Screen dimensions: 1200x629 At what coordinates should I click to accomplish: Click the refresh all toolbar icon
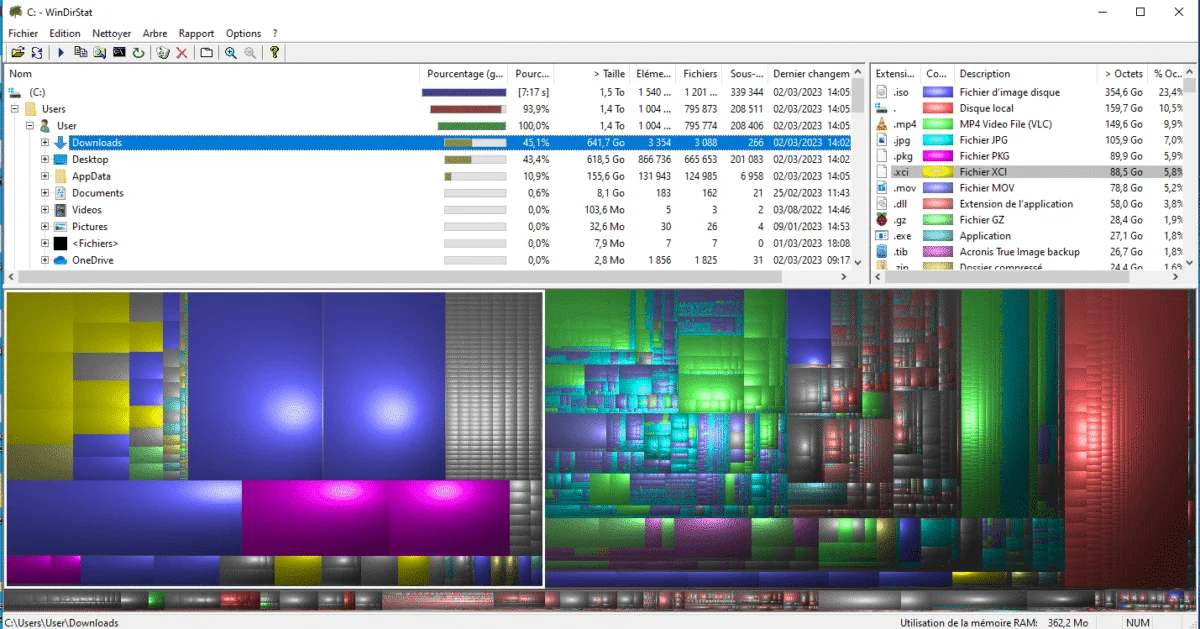(37, 53)
